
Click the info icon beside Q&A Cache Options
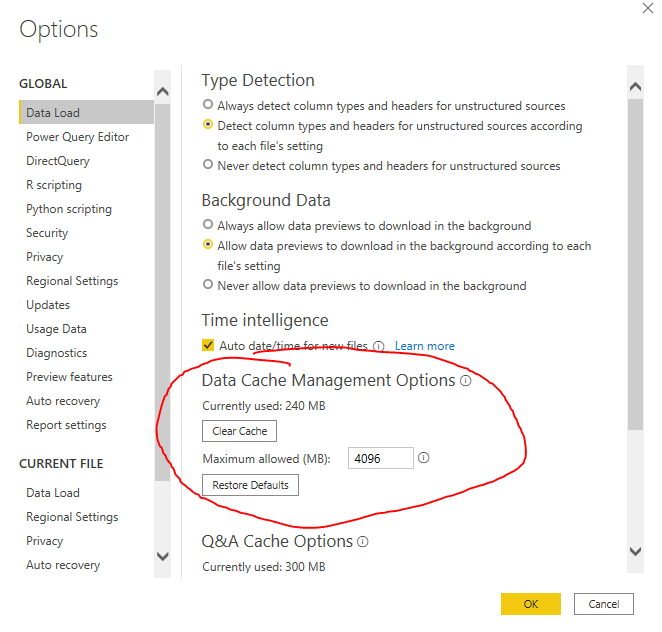[x=363, y=542]
